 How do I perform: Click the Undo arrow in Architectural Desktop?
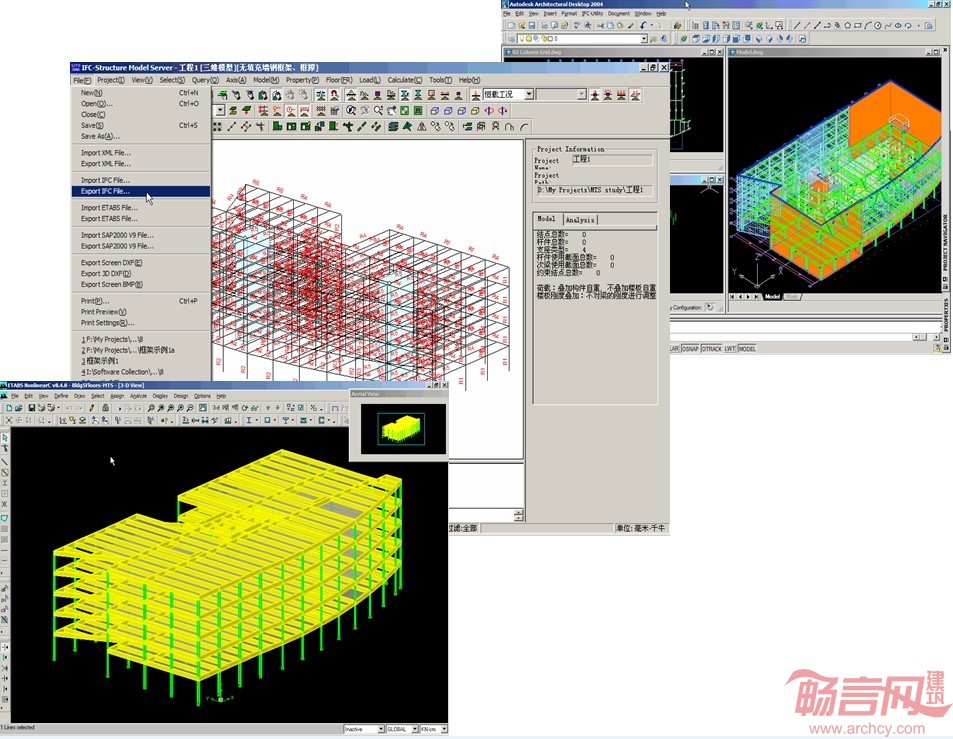click(642, 26)
